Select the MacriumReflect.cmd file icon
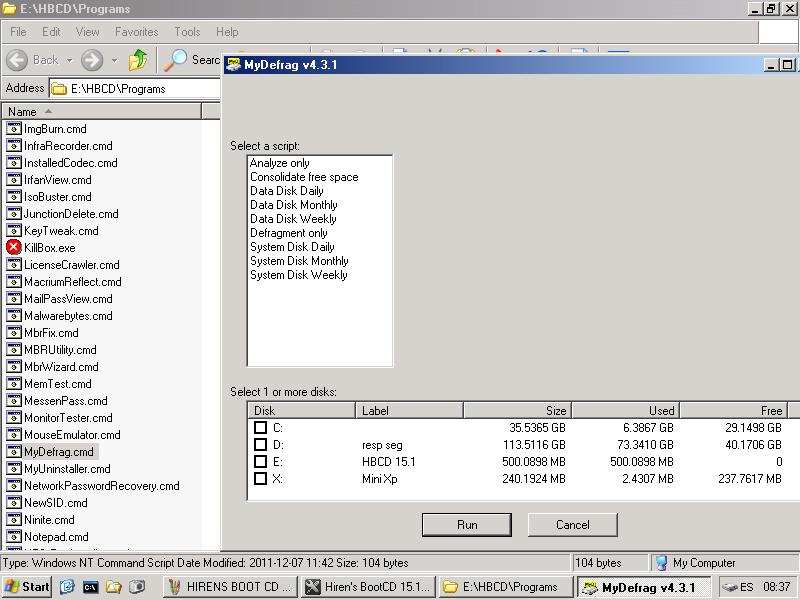This screenshot has height=600, width=800. click(14, 282)
